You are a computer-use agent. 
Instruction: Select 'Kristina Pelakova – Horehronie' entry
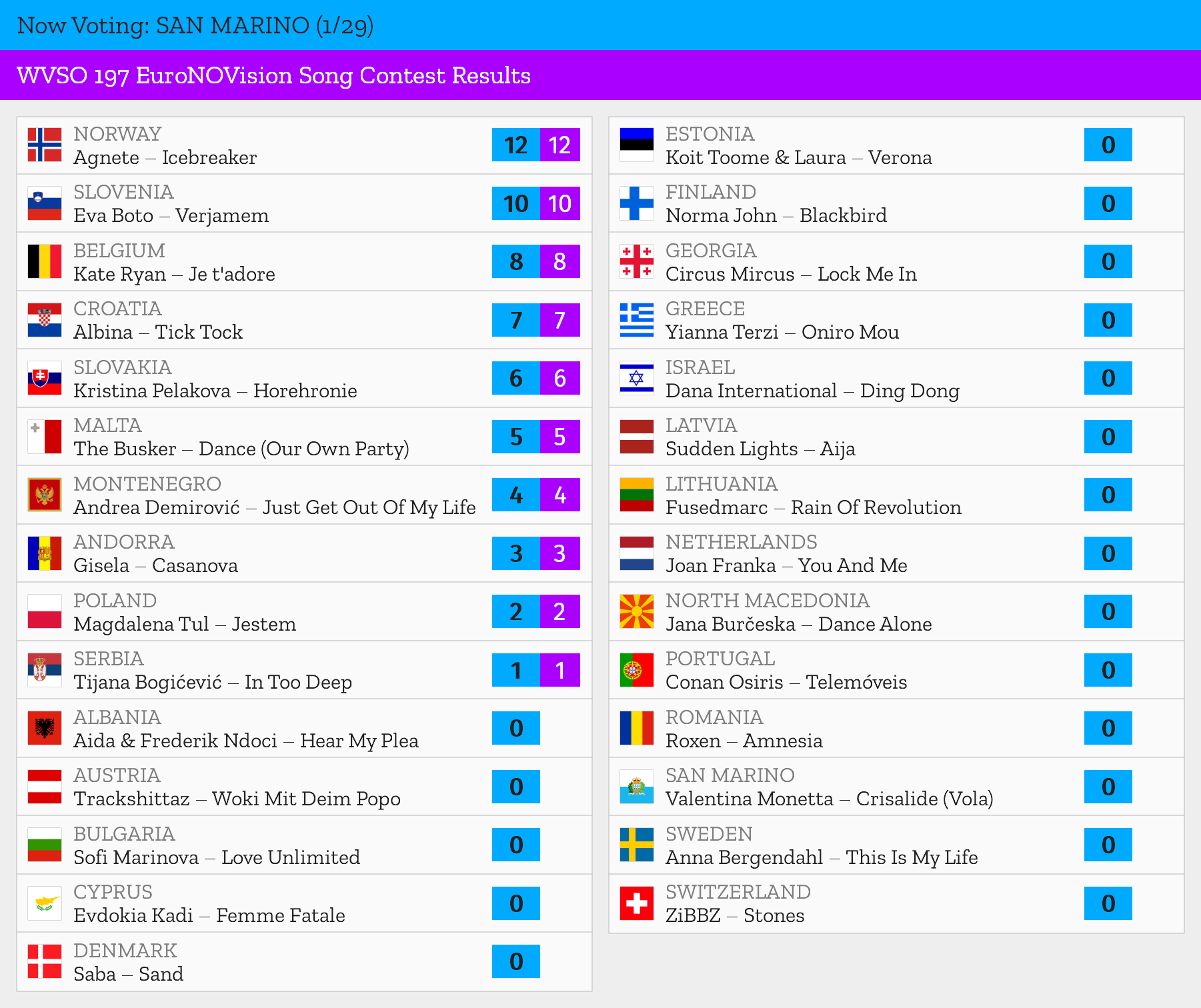coord(215,391)
